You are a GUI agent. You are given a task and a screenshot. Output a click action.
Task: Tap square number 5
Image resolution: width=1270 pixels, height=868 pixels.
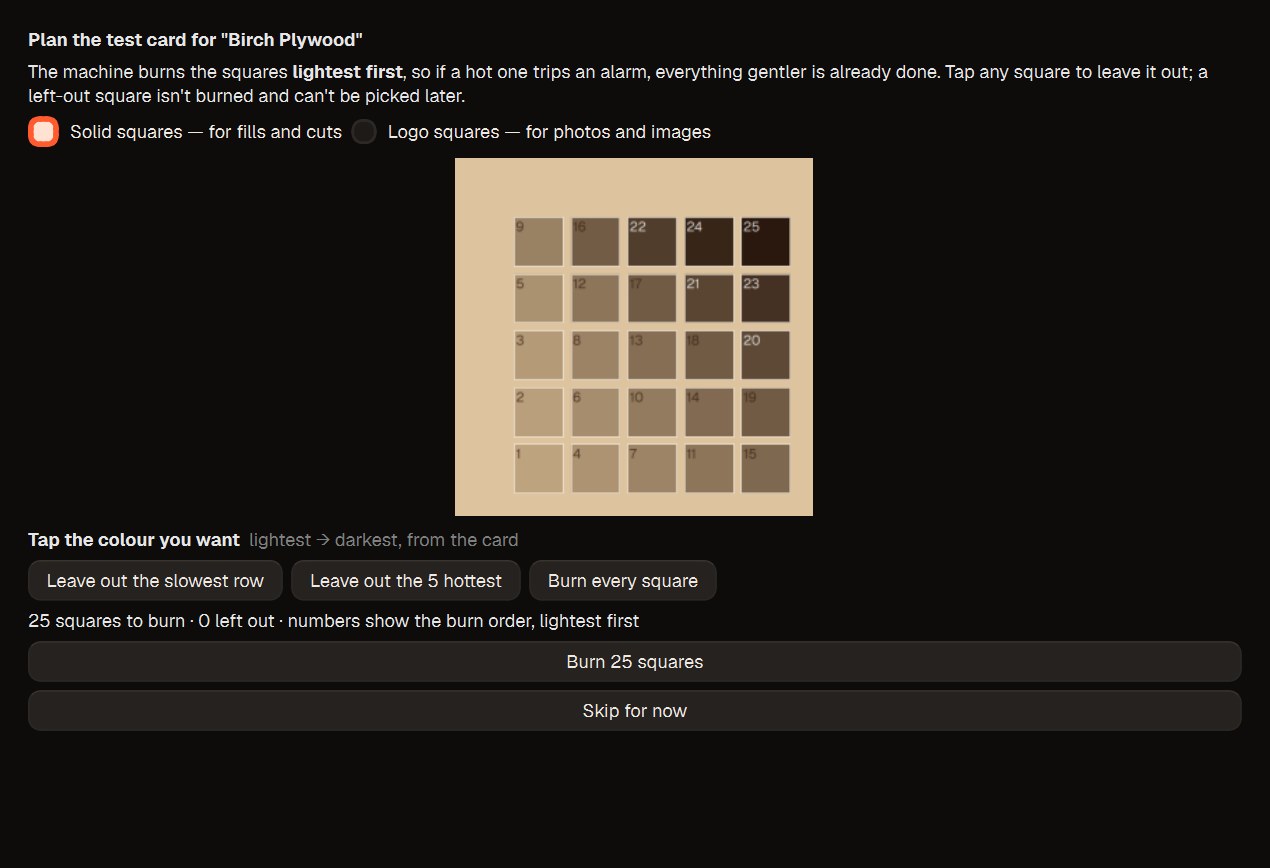(539, 298)
